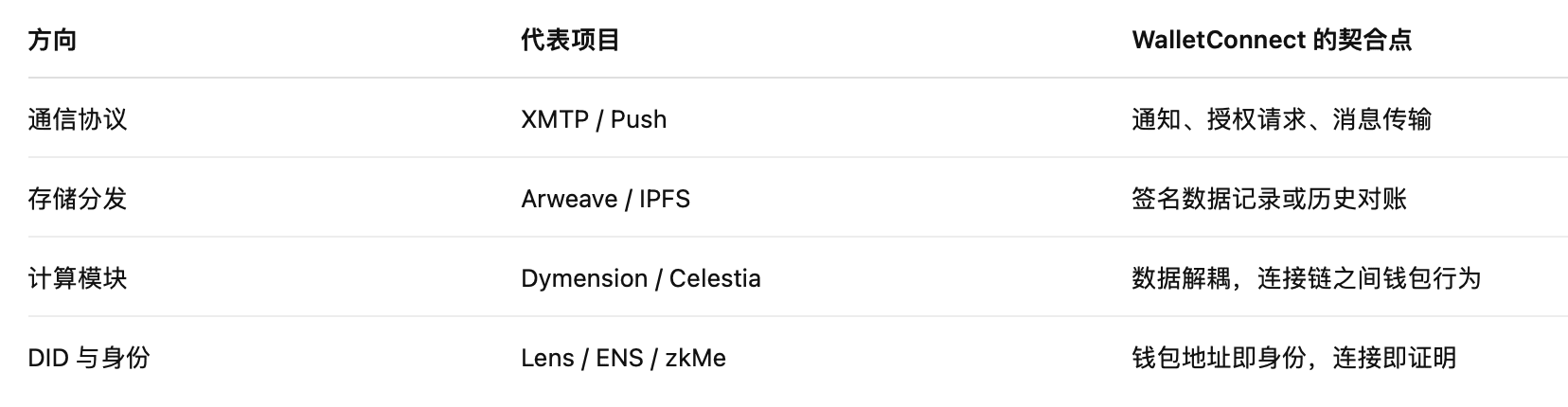Click the 数据解耦，连接链之间钱包行为 cell
This screenshot has height=407, width=1568.
[1306, 278]
